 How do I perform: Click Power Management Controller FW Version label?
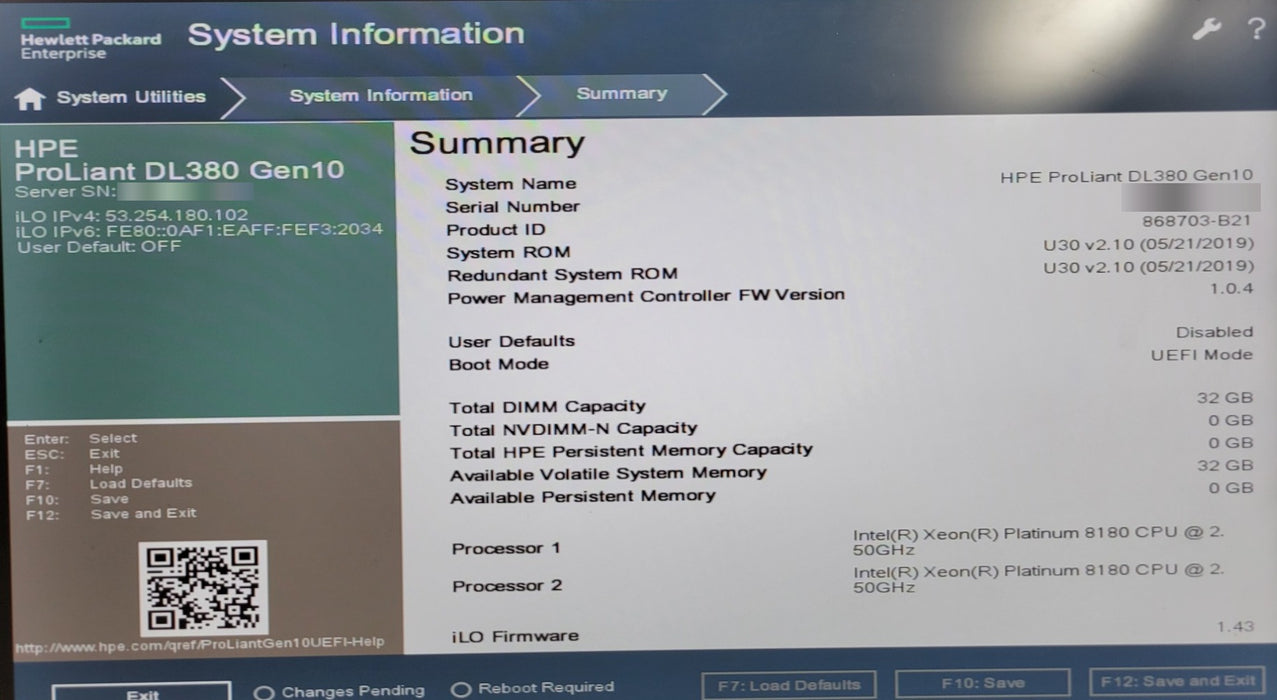click(x=646, y=297)
